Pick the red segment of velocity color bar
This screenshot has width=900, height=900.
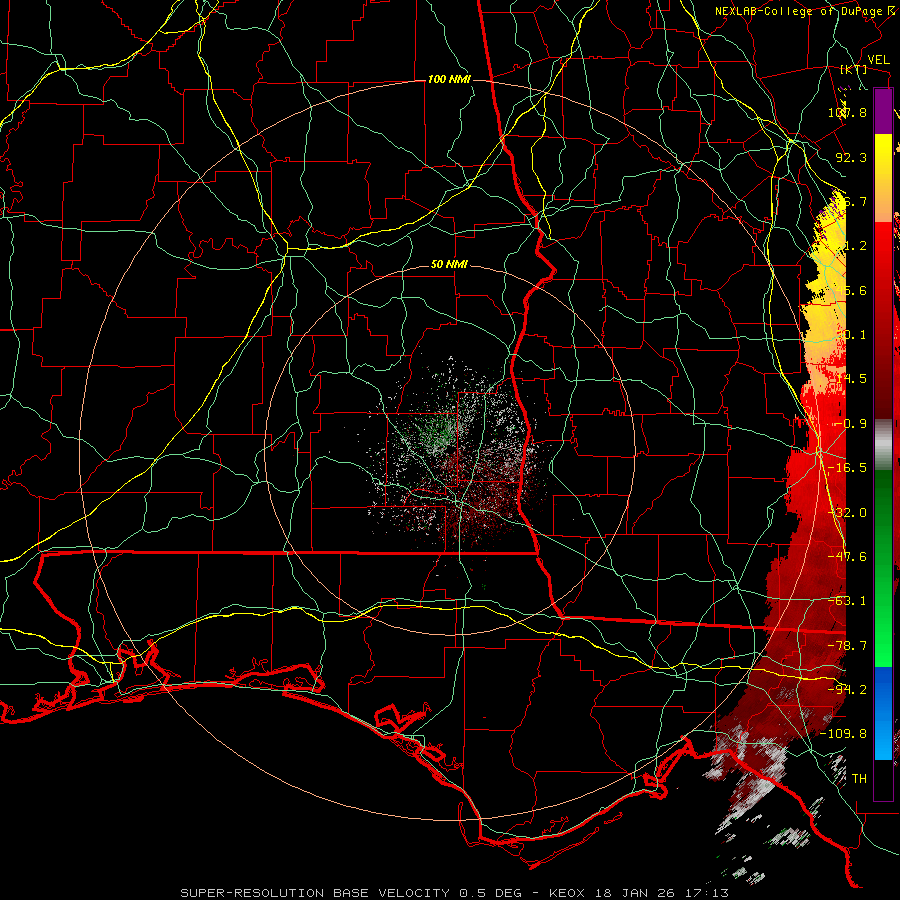pyautogui.click(x=883, y=320)
